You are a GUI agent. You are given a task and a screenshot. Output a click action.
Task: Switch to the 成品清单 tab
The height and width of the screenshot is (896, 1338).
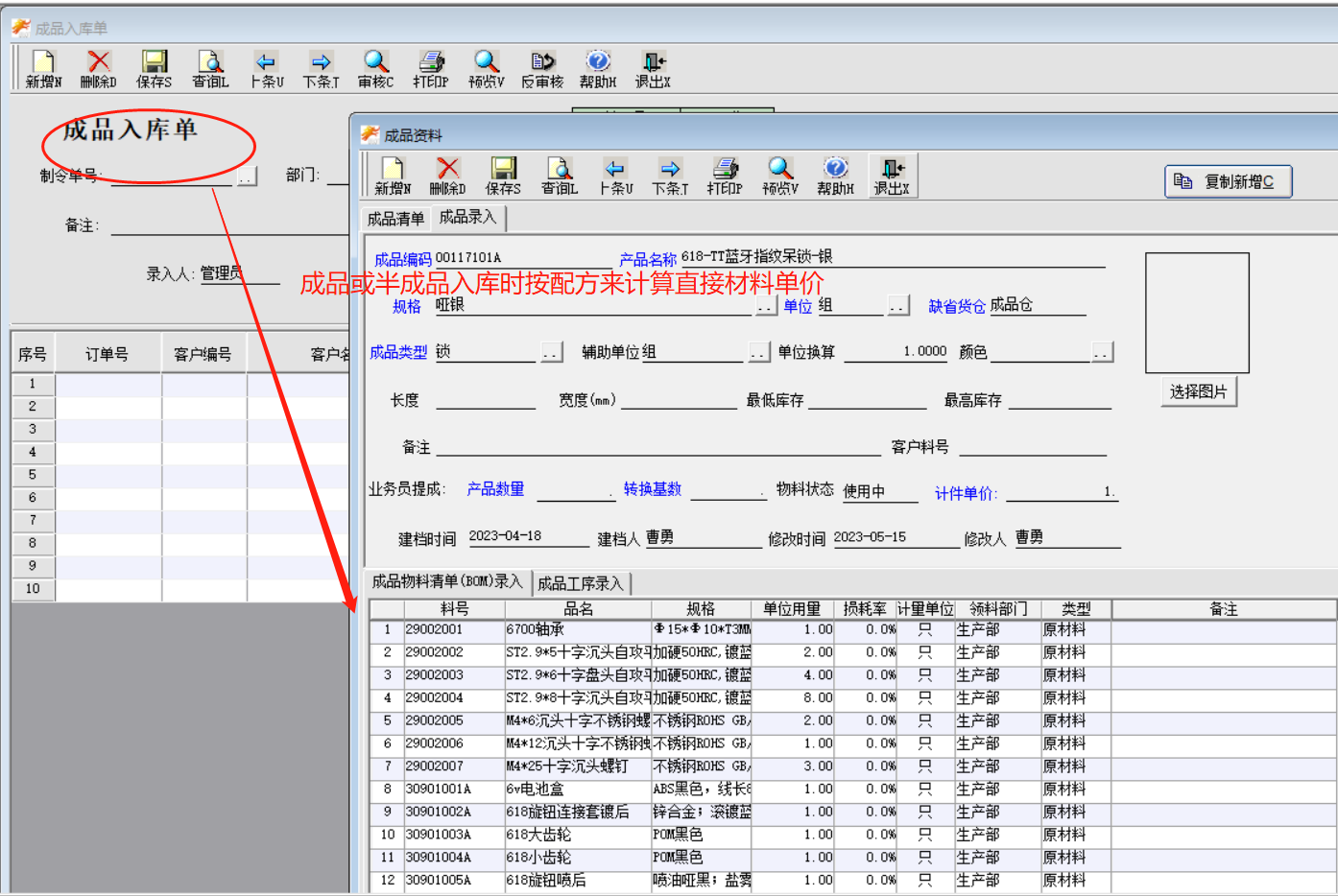coord(395,219)
